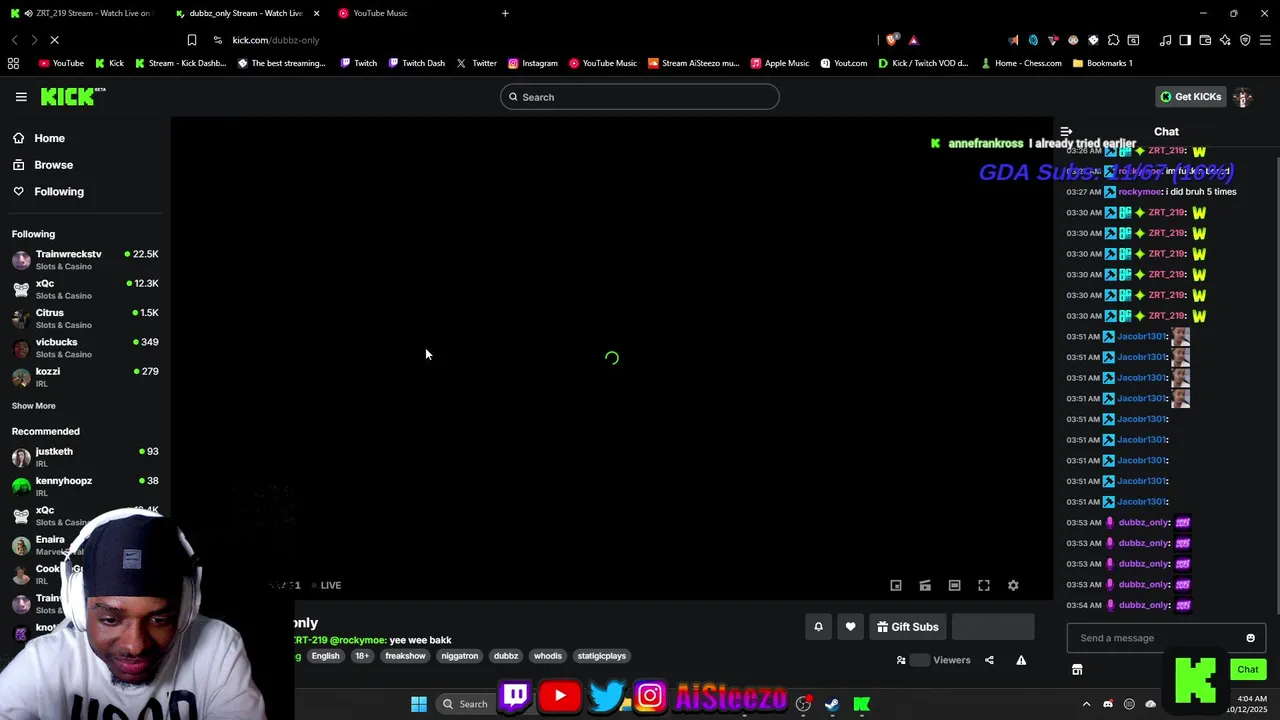Open the Windows Start menu

click(x=419, y=704)
